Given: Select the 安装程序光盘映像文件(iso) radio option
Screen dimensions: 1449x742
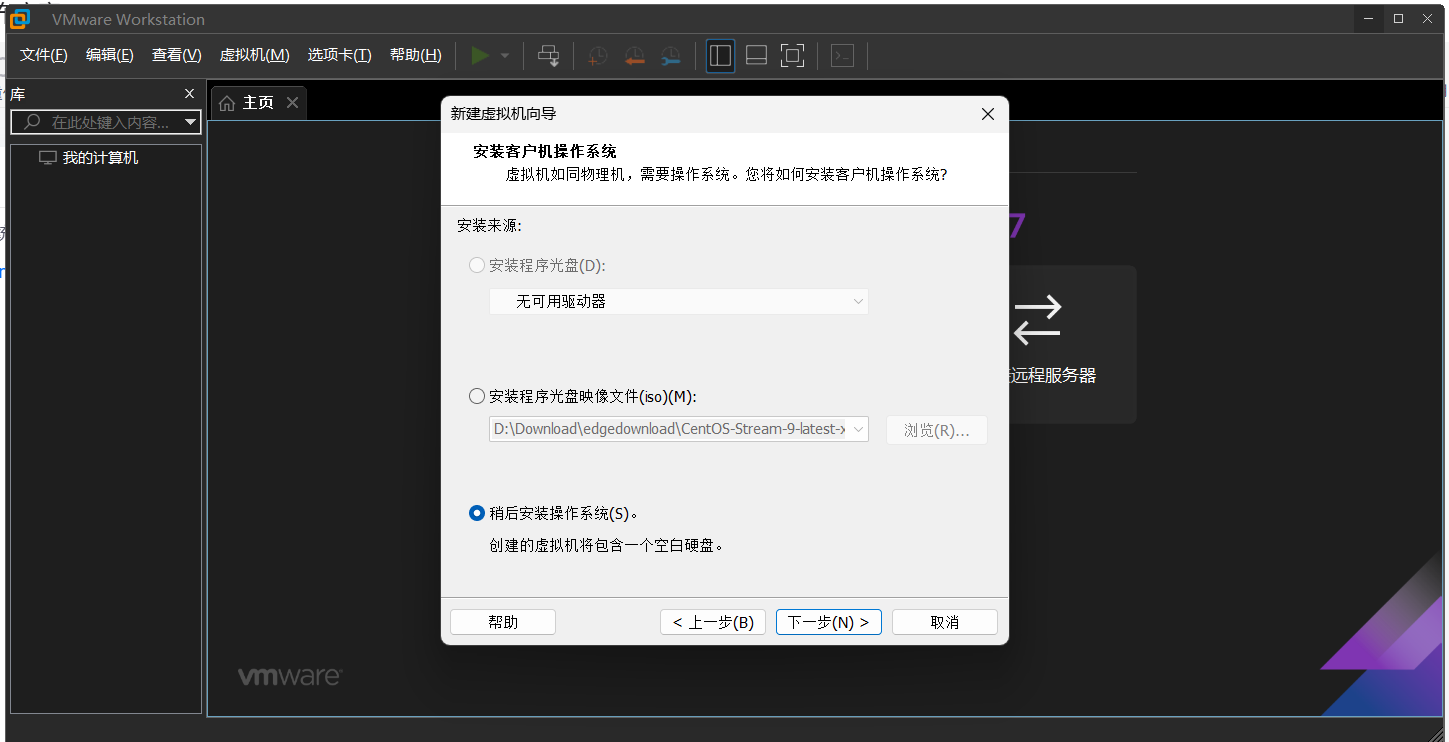Looking at the screenshot, I should pos(477,396).
